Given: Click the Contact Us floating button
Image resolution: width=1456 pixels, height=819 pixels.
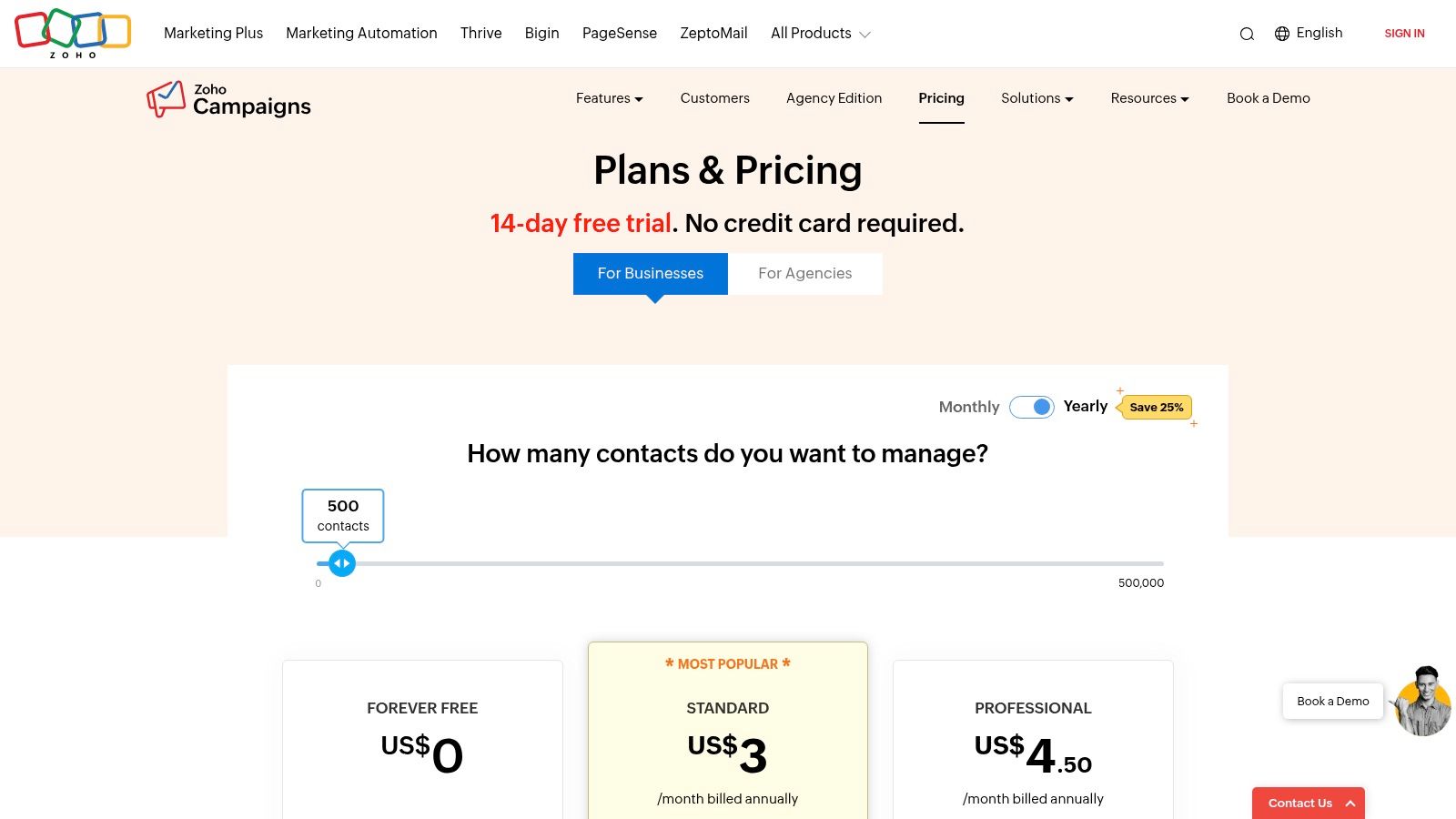Looking at the screenshot, I should [1308, 803].
